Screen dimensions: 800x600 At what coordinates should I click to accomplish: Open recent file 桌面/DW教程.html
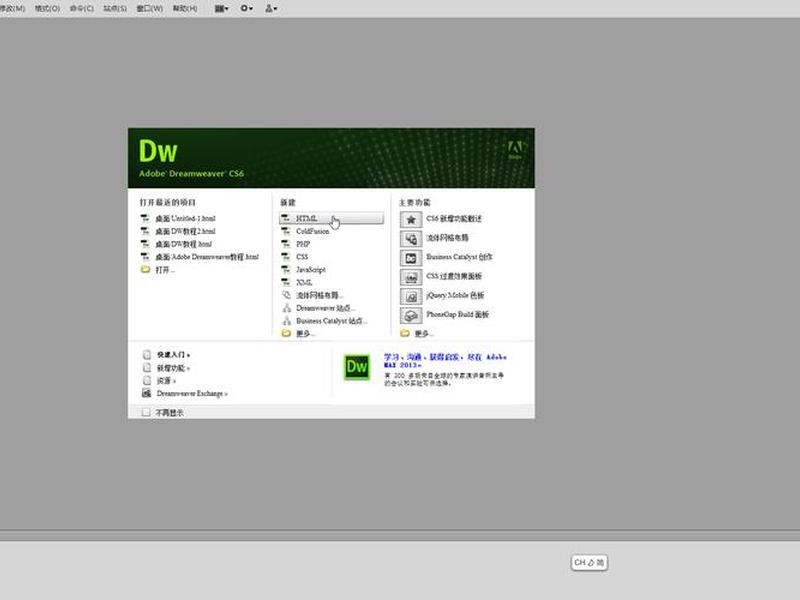tap(184, 244)
